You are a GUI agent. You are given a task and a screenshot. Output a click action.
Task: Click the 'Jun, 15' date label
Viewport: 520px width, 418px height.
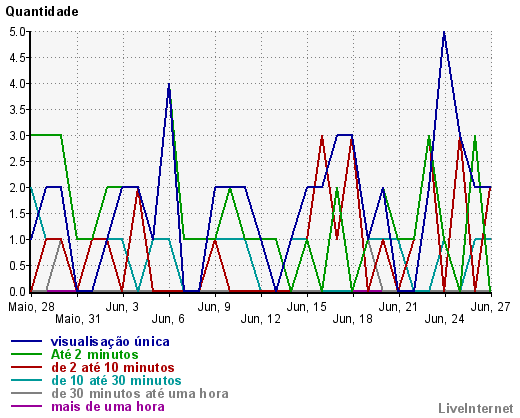tap(306, 307)
